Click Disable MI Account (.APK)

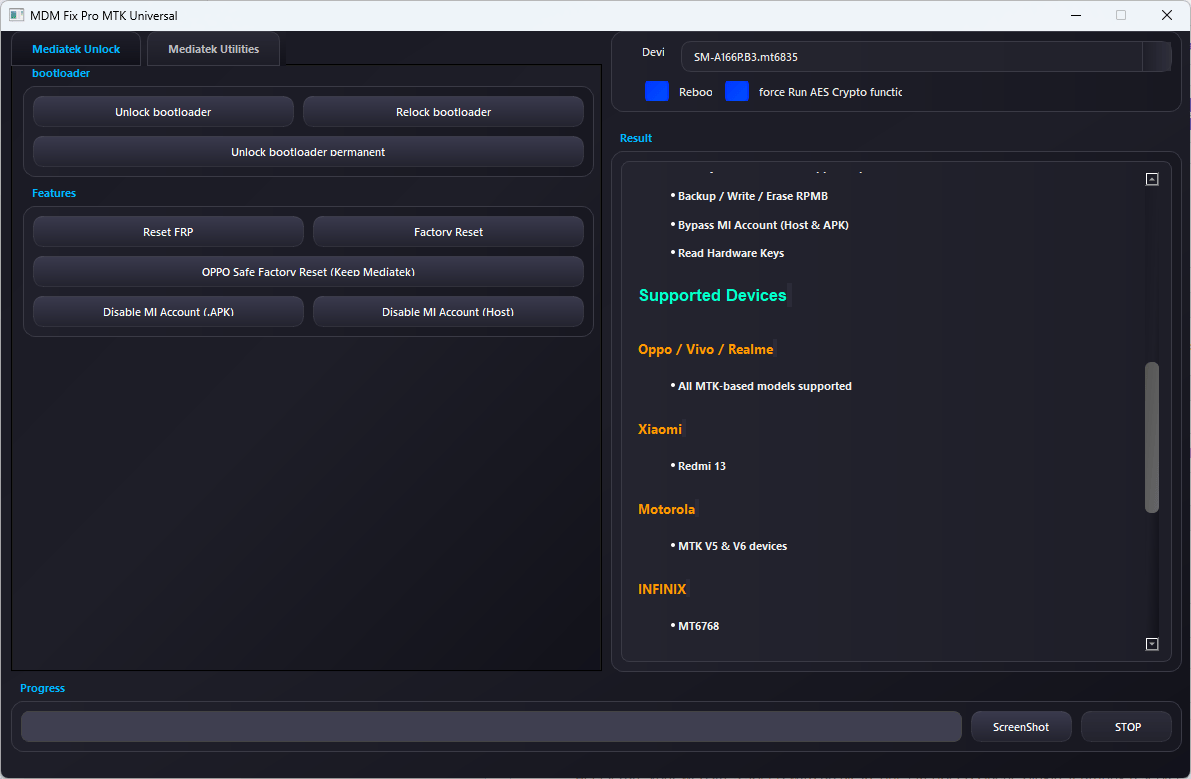[168, 311]
